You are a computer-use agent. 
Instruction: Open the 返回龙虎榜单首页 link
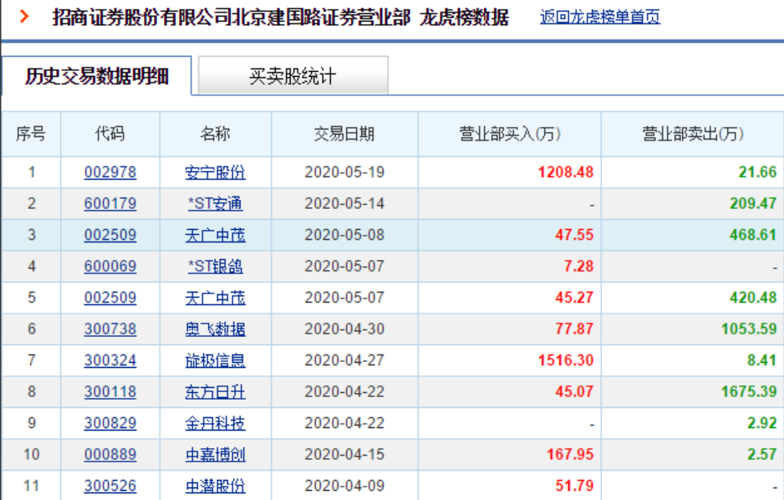point(600,18)
